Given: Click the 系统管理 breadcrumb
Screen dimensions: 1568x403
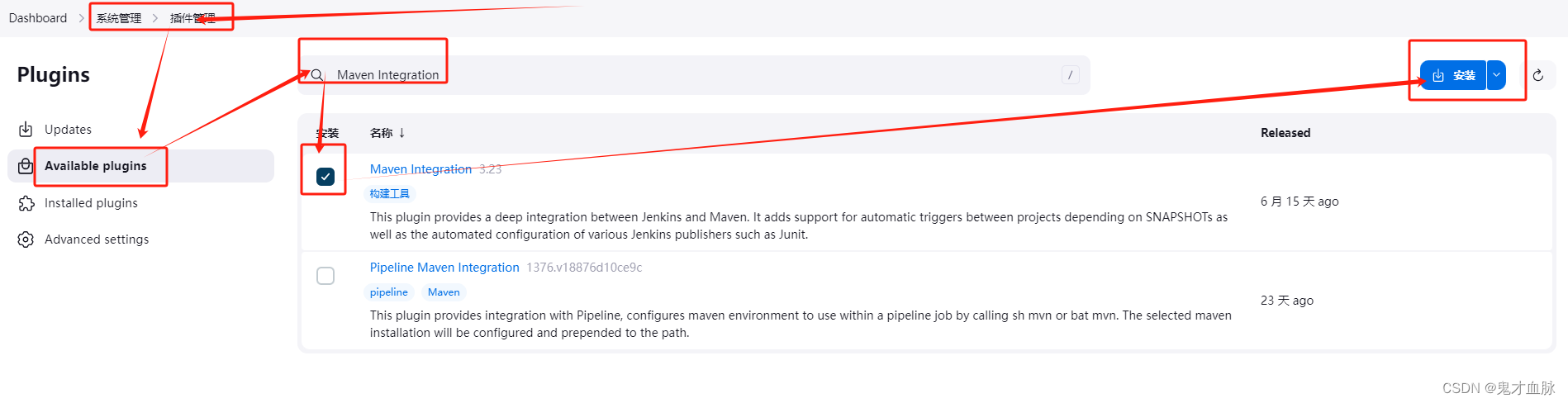Looking at the screenshot, I should 119,18.
